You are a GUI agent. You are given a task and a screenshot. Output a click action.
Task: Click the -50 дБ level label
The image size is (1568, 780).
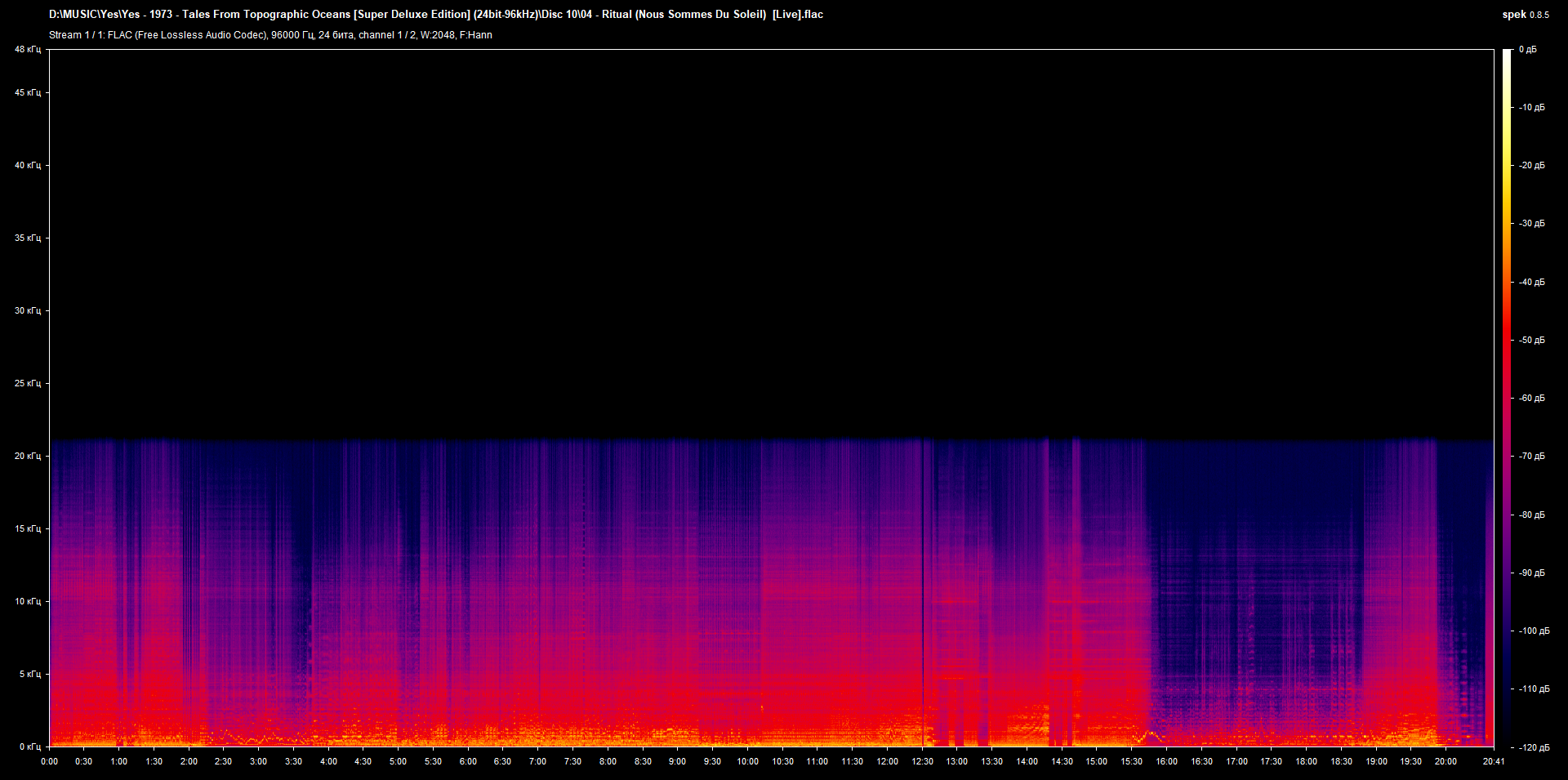coord(1532,341)
